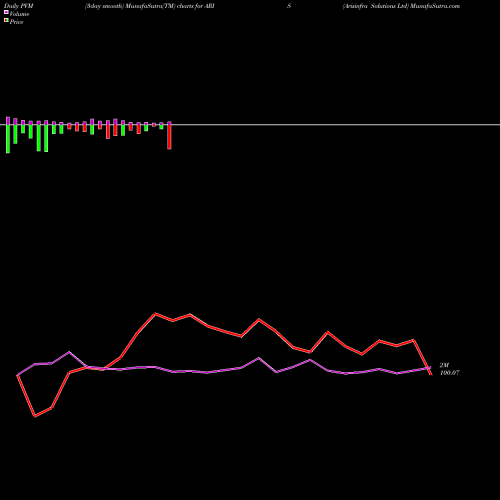Click the 'Daily PVM' title text
Image resolution: width=500 pixels, height=500 pixels.
(x=19, y=6)
